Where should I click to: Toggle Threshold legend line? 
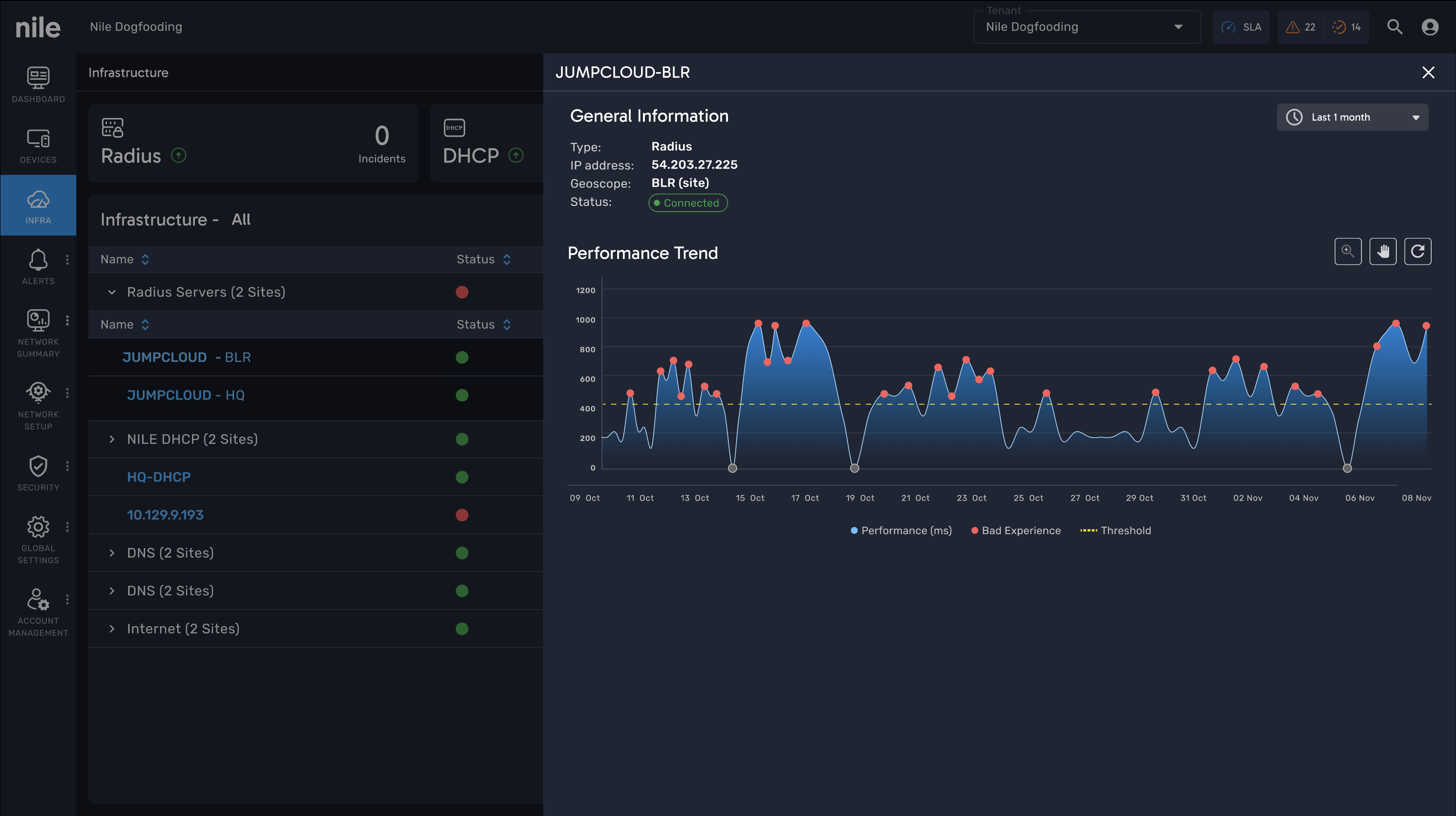[x=1115, y=531]
